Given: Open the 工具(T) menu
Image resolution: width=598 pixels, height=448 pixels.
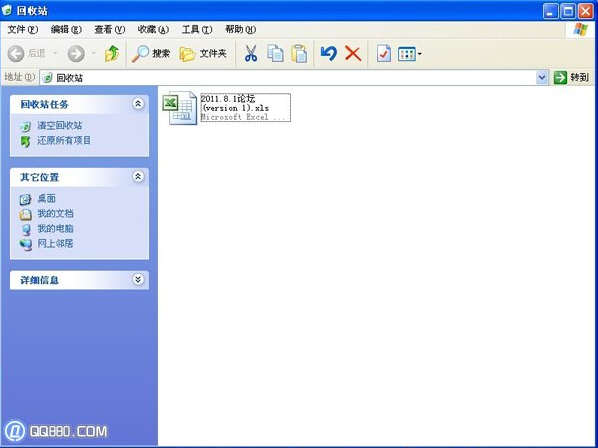Looking at the screenshot, I should pos(197,29).
